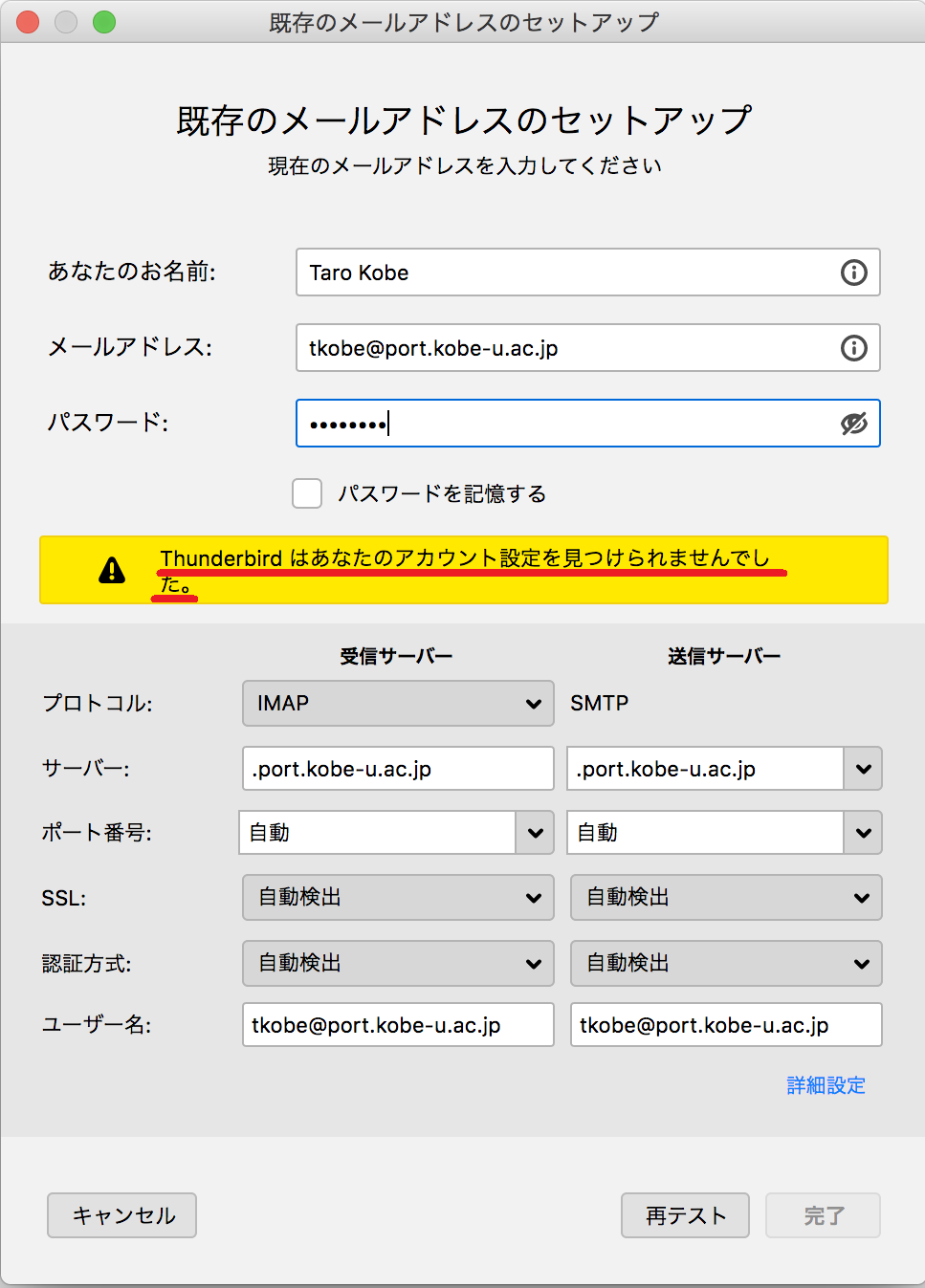Click the パスワードを記憶する label text
The image size is (925, 1288).
tap(442, 494)
